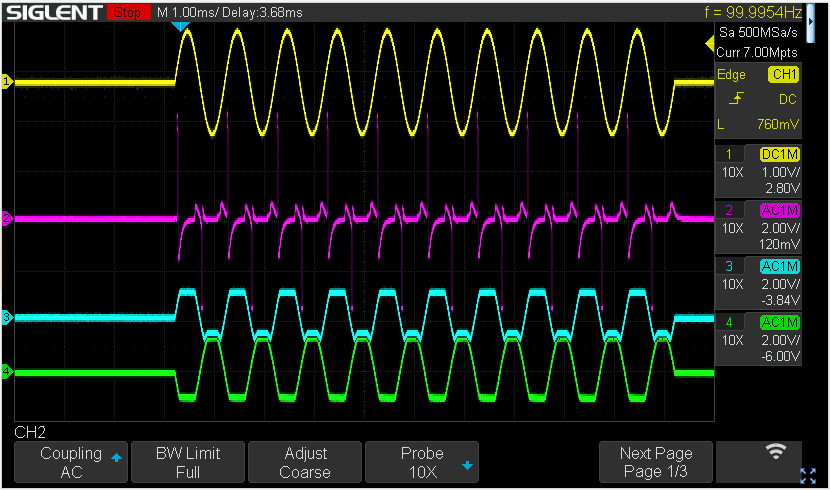The image size is (830, 490).
Task: Click channel 4 offset -6.00V
Action: click(x=781, y=356)
